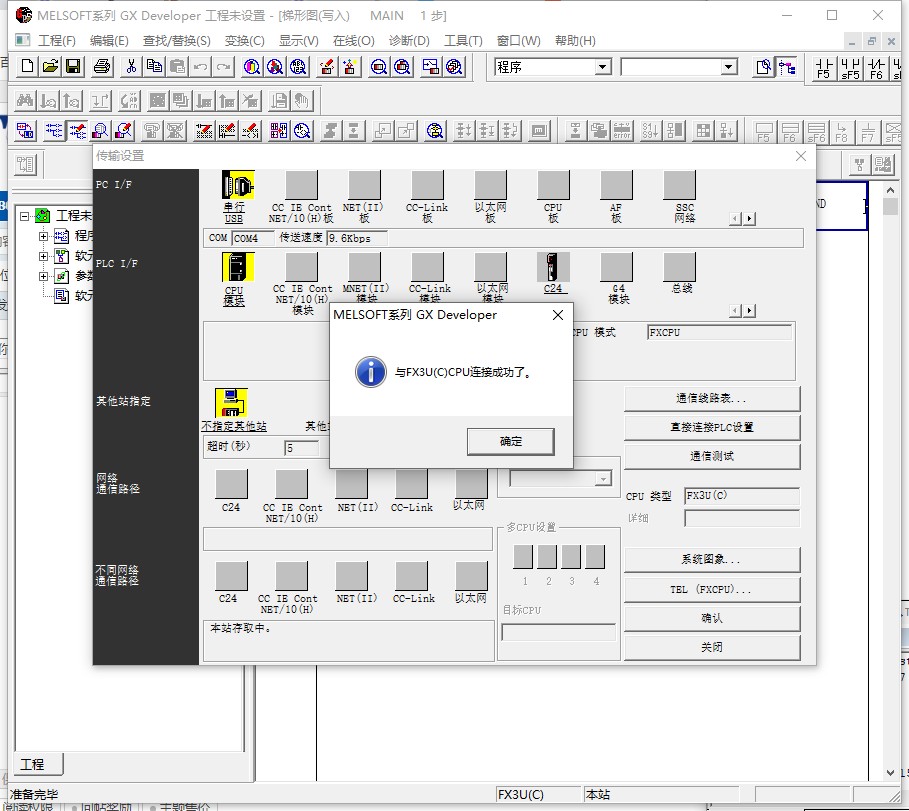Open the 工程(F) menu
Image resolution: width=909 pixels, height=811 pixels.
(57, 41)
